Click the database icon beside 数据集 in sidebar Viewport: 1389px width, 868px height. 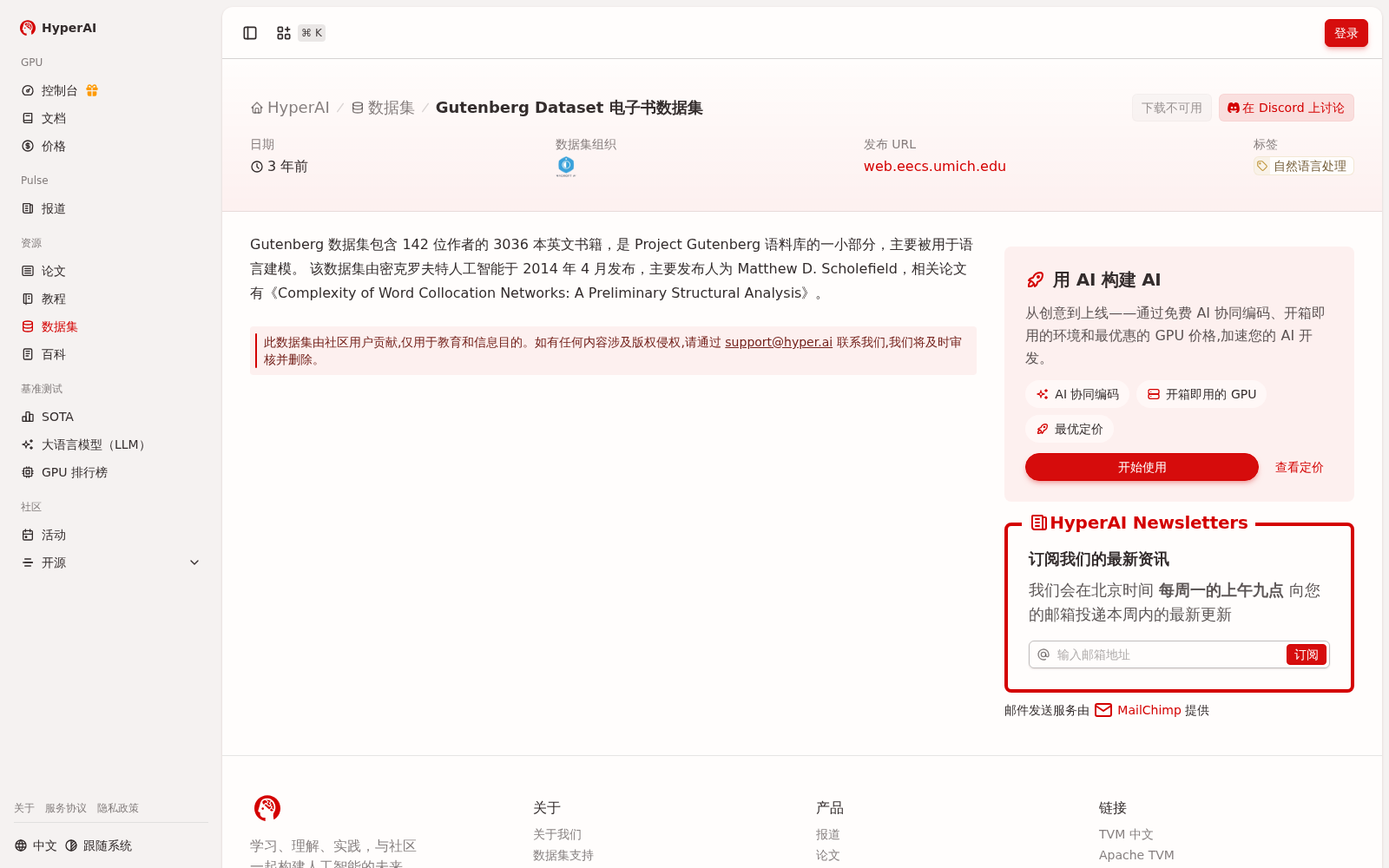click(28, 326)
